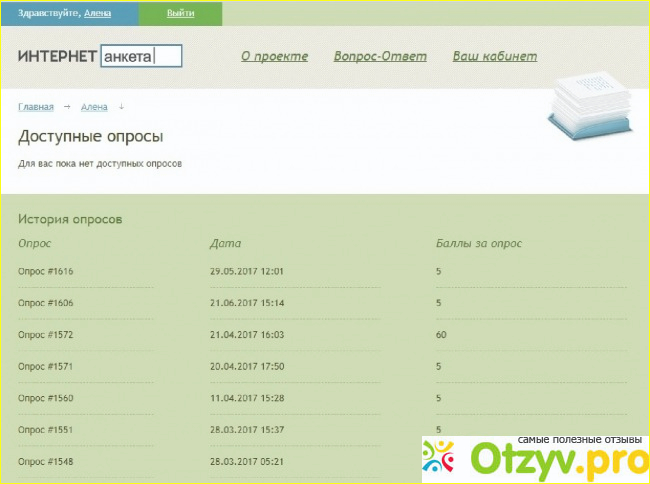Expand the down arrow after Алена breadcrumb

point(121,106)
